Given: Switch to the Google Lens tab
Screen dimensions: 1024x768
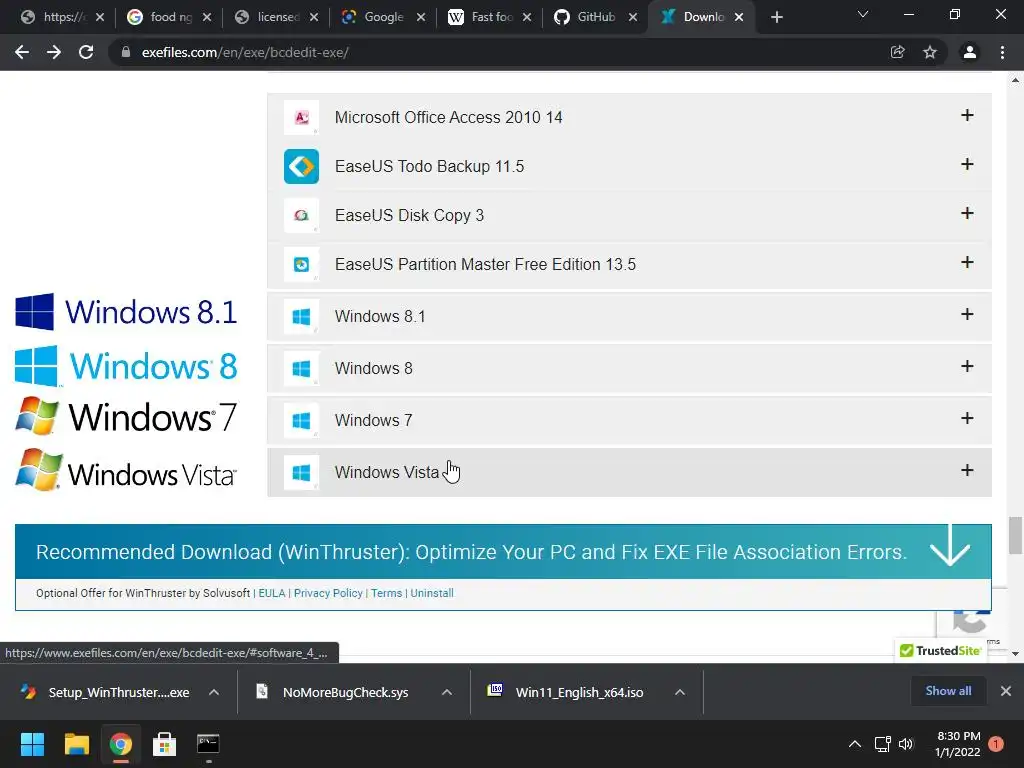Looking at the screenshot, I should pos(384,18).
